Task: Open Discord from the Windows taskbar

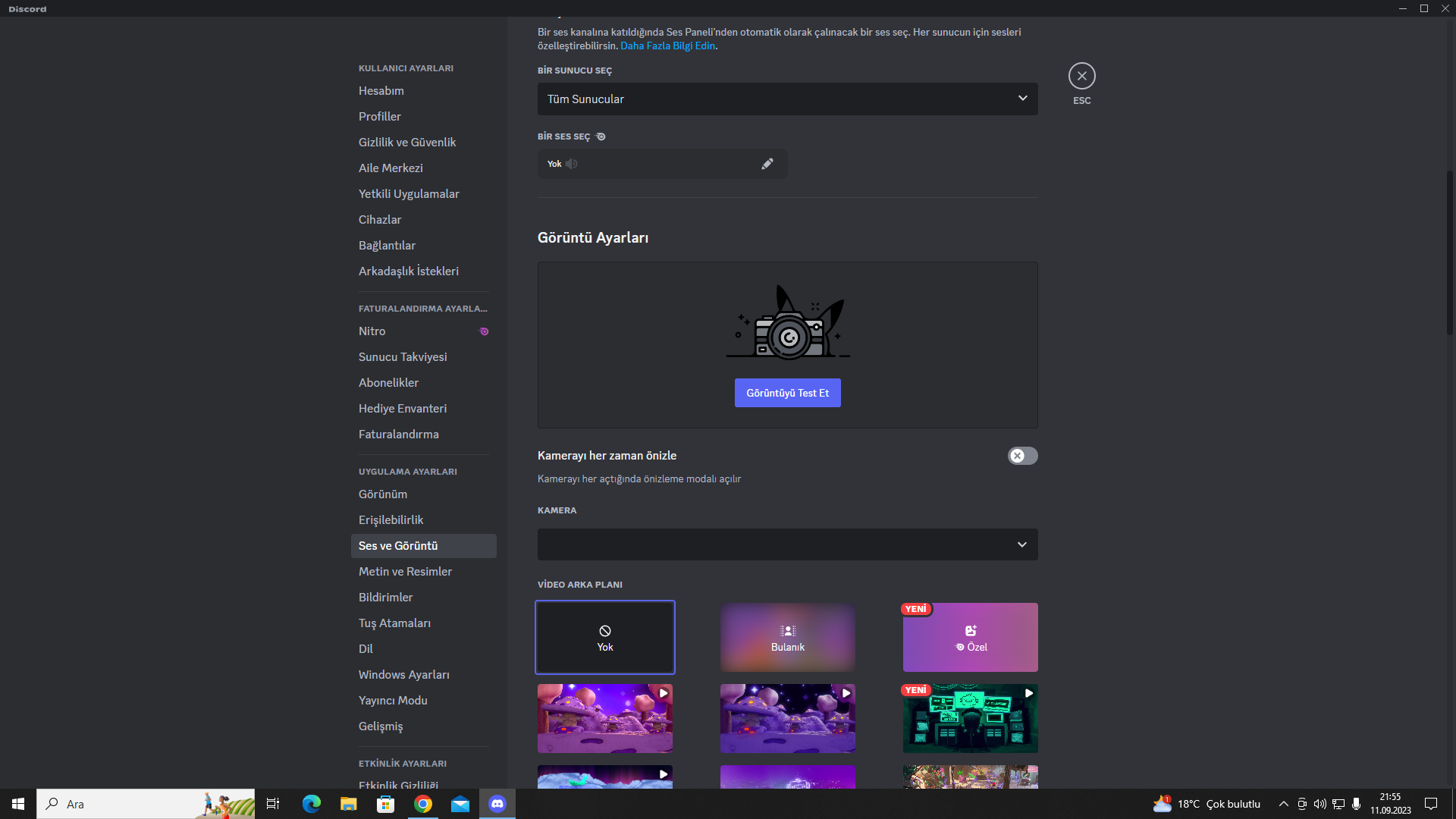Action: click(497, 804)
